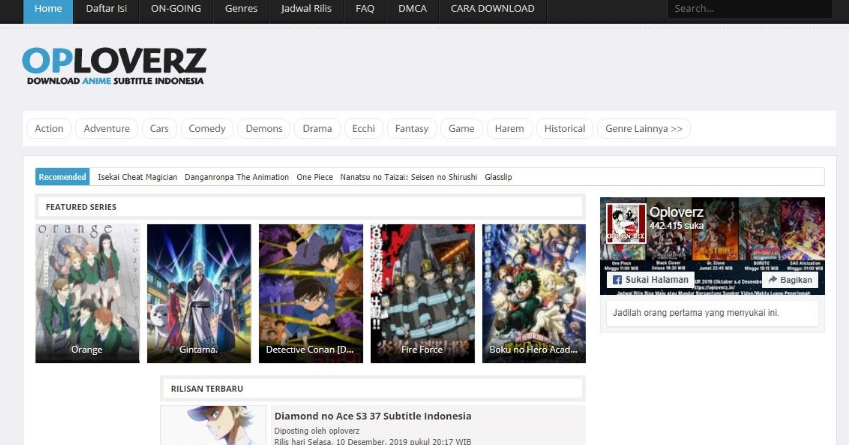Open the Detective Conan featured poster
This screenshot has height=445, width=849.
tap(310, 292)
